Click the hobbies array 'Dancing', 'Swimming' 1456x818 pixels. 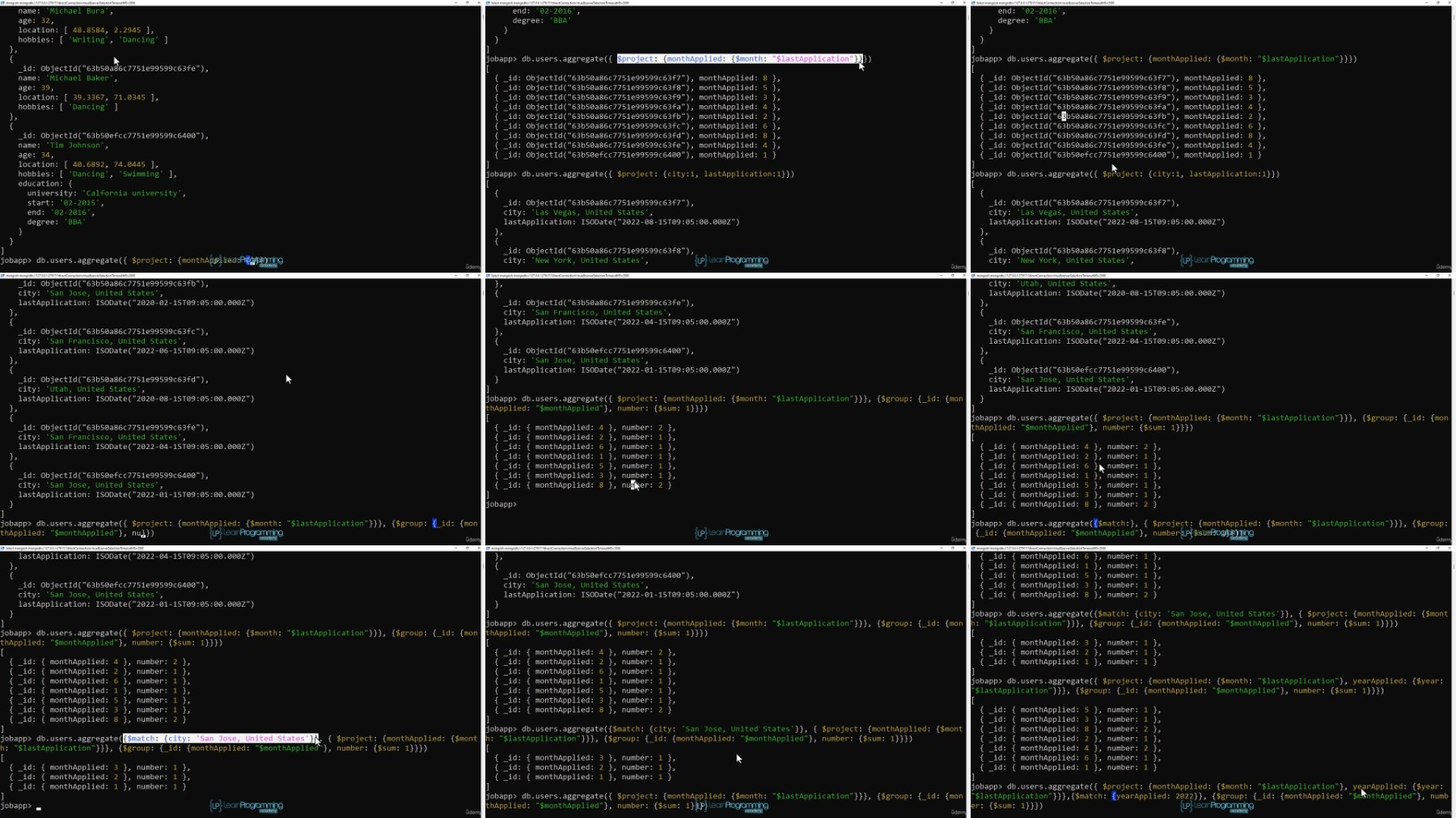118,174
